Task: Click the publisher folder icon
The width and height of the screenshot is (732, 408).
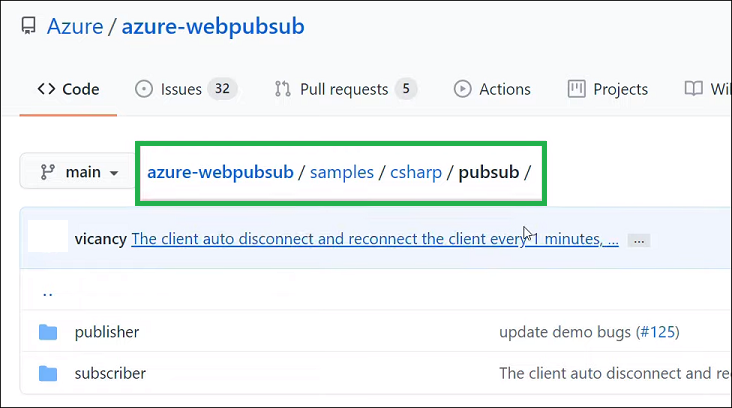Action: 48,332
